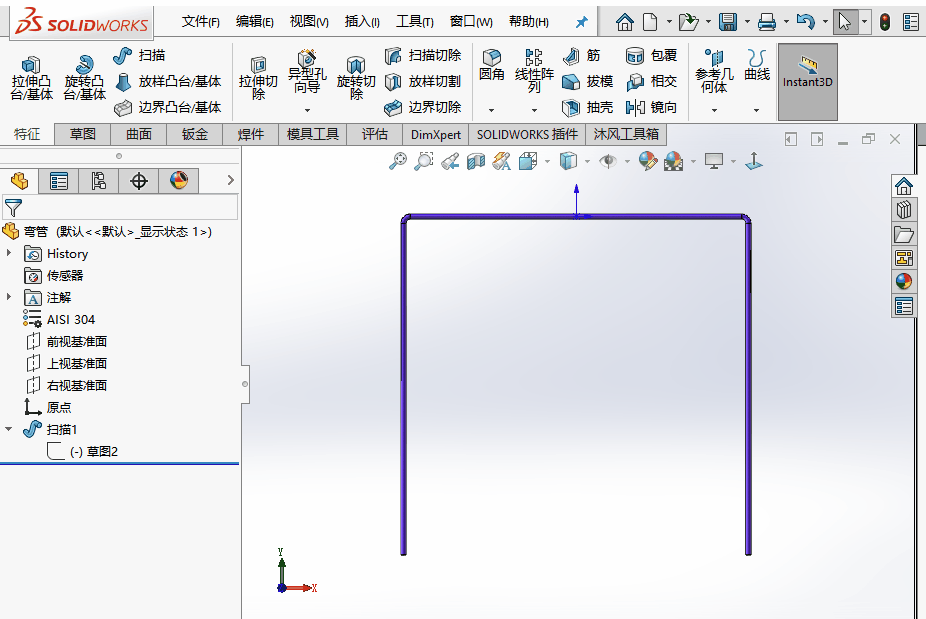The height and width of the screenshot is (619, 926).
Task: Click the Shell 抽壳 tool
Action: 587,107
